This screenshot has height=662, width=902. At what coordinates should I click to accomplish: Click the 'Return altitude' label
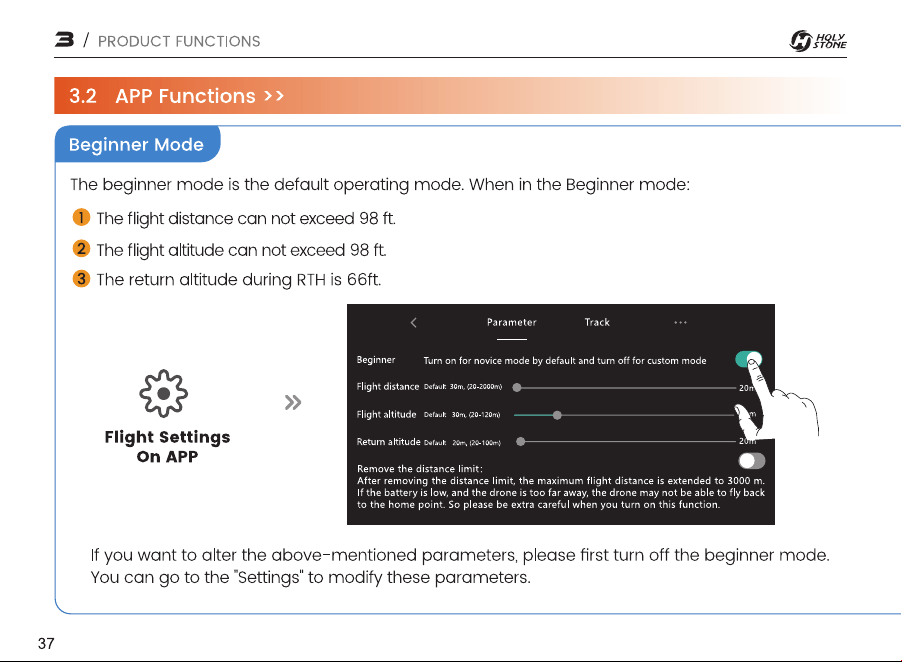tap(388, 442)
